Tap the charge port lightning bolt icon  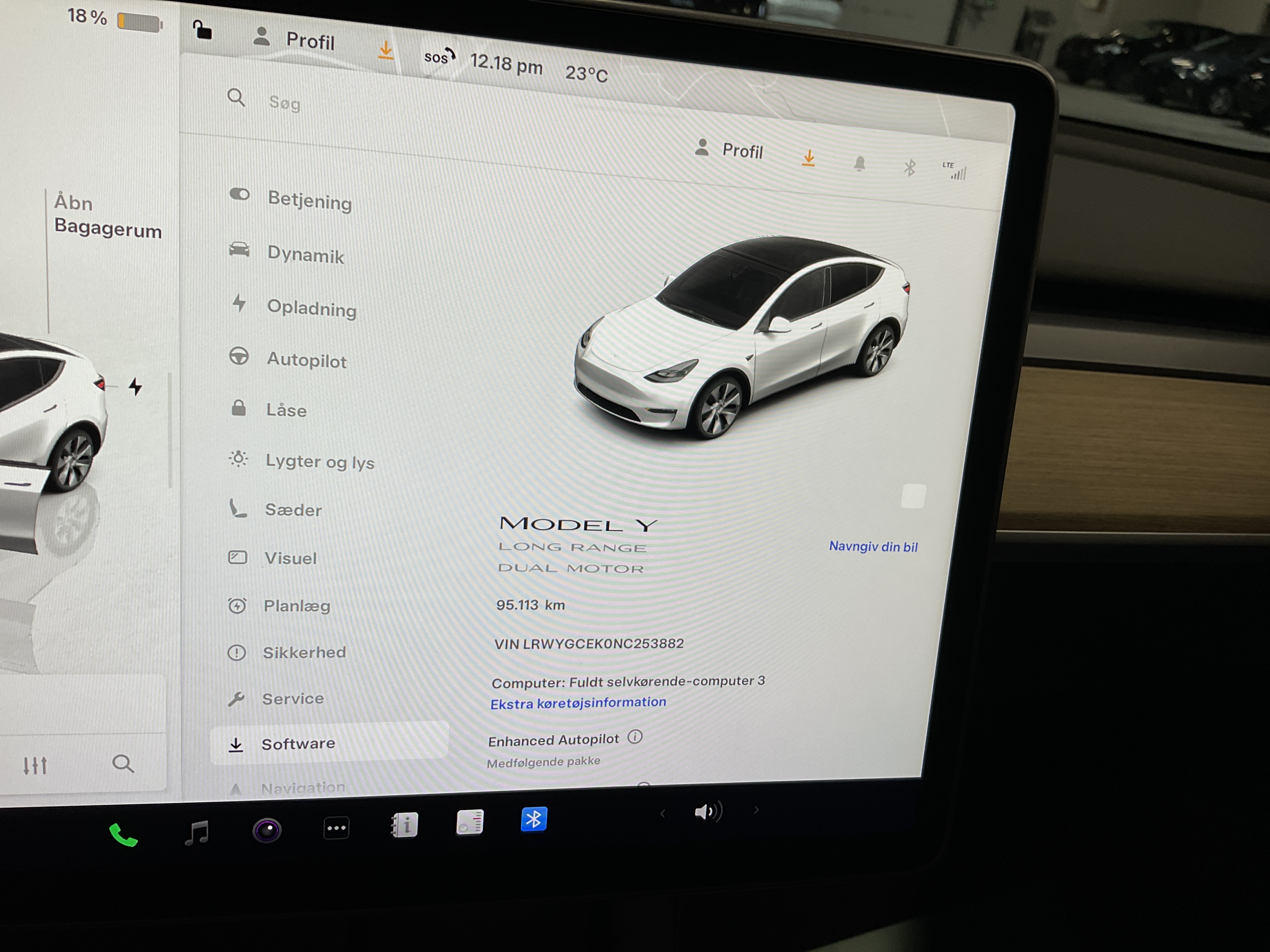(x=135, y=386)
